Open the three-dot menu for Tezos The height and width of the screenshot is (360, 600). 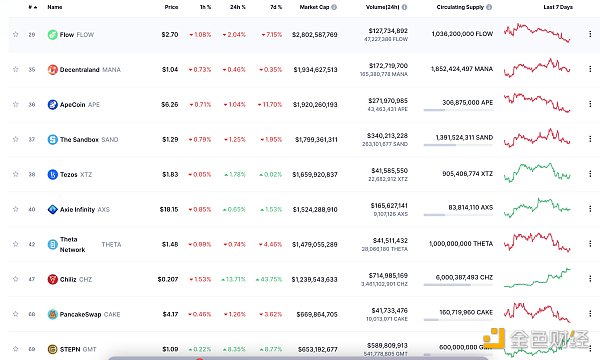[590, 174]
